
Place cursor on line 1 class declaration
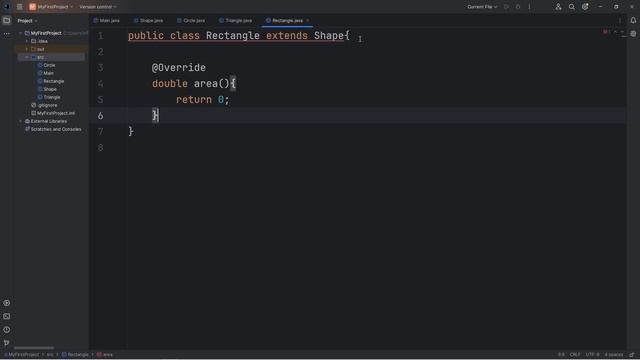coord(239,36)
